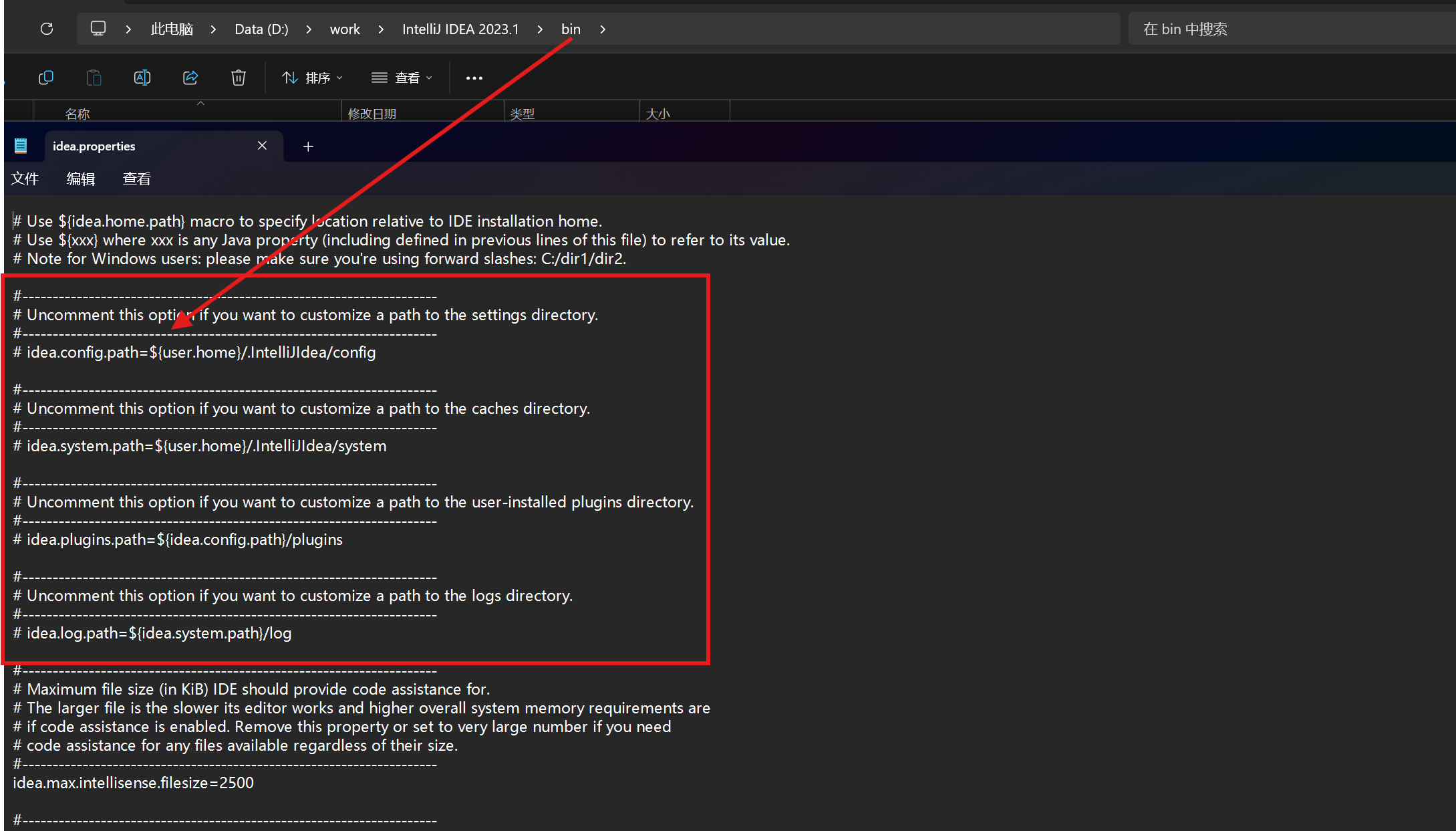
Task: Expand chevron after work breadcrumb
Action: tap(381, 29)
